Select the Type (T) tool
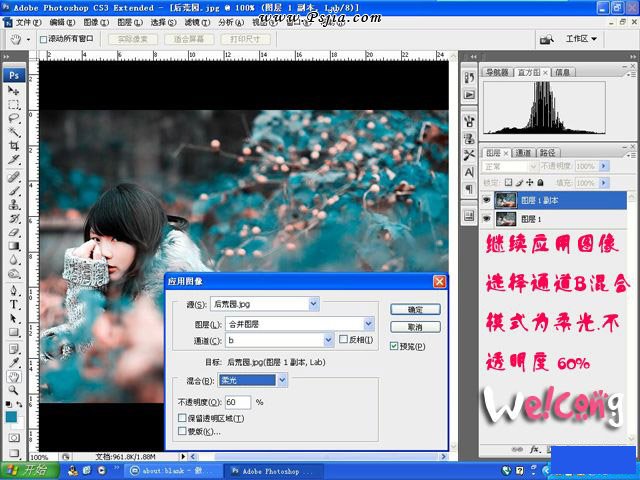This screenshot has height=480, width=640. [14, 304]
